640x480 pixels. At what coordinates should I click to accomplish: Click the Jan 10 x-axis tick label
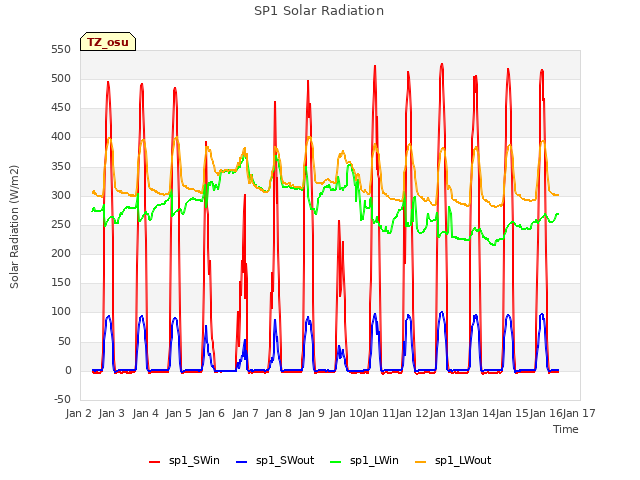[346, 413]
